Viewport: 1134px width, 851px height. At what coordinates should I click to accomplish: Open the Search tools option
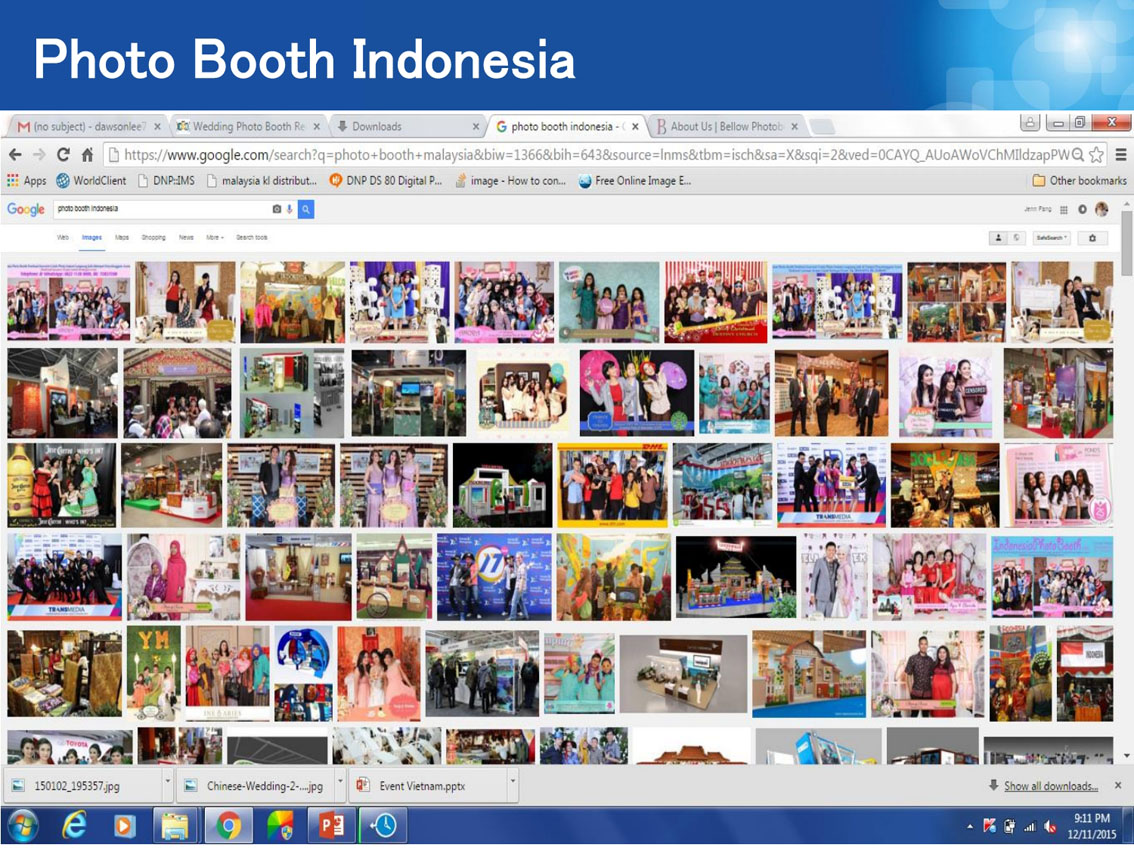(x=252, y=237)
